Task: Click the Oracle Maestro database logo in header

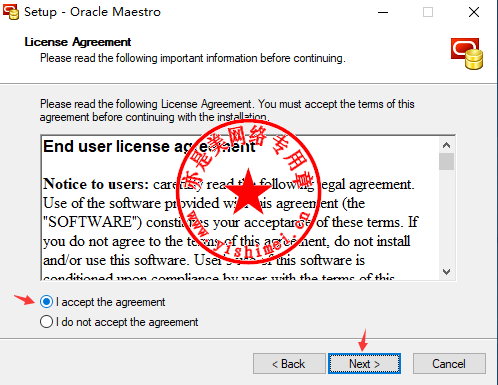Action: pyautogui.click(x=467, y=53)
